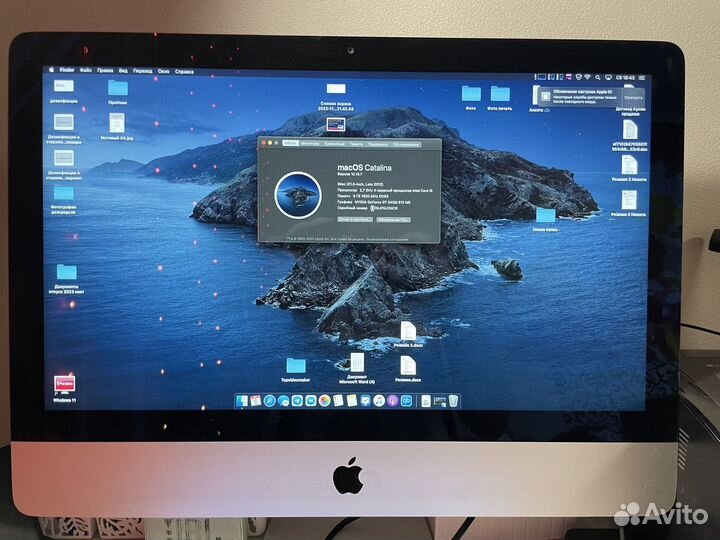The width and height of the screenshot is (720, 540).
Task: Switch to the Обслуживание tab
Action: point(406,145)
